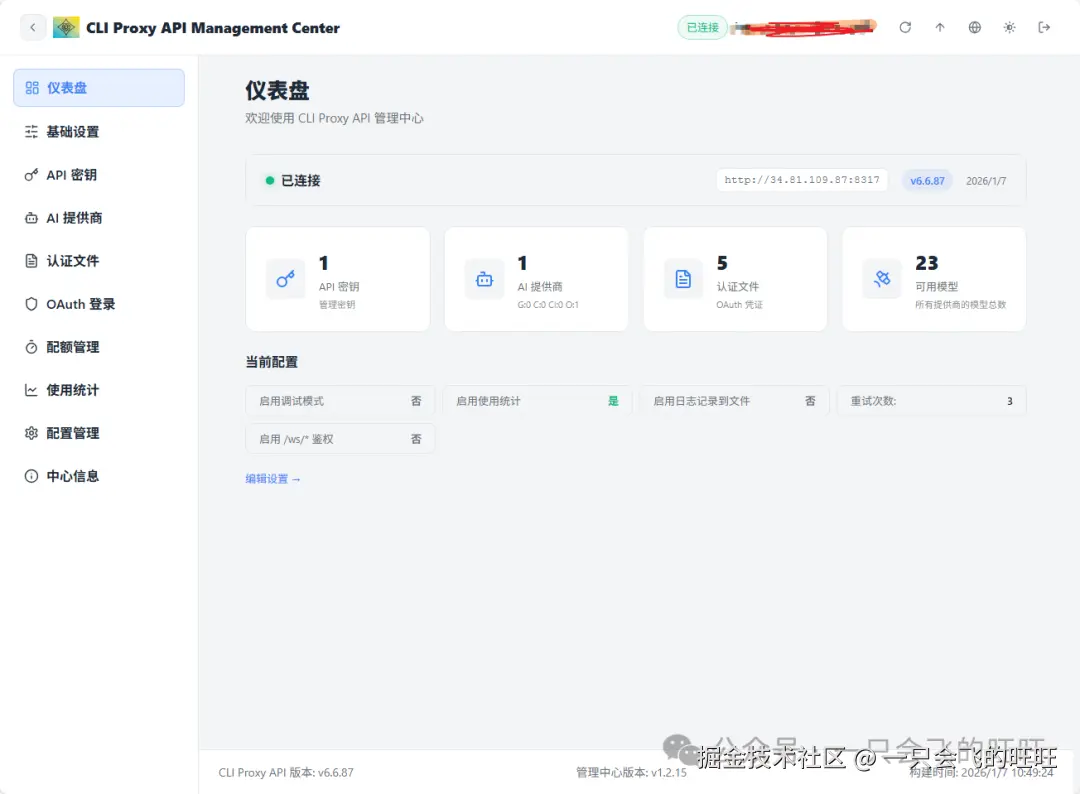The image size is (1080, 794).
Task: Click footer text CLI Proxy API 版本: v6.6.87
Action: (286, 773)
